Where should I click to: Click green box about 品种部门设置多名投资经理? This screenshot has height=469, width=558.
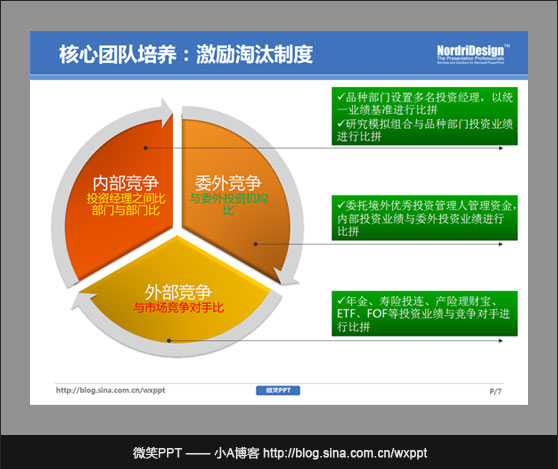click(425, 116)
